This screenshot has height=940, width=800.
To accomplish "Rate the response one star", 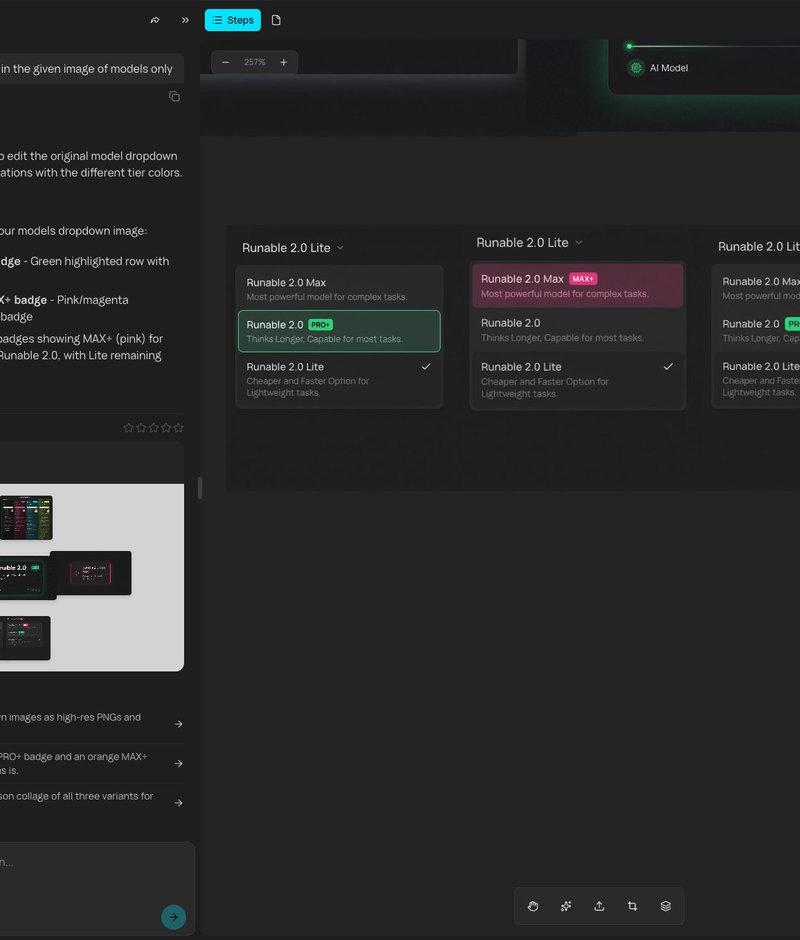I will [x=128, y=427].
